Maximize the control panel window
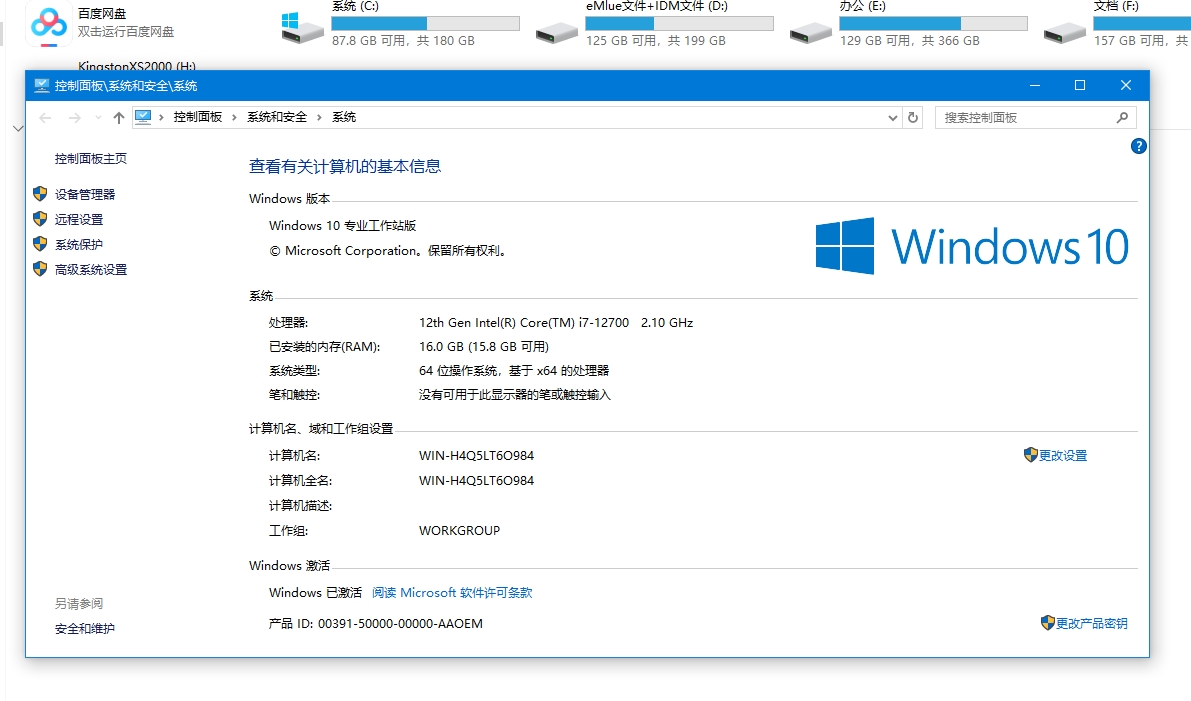 [x=1079, y=85]
